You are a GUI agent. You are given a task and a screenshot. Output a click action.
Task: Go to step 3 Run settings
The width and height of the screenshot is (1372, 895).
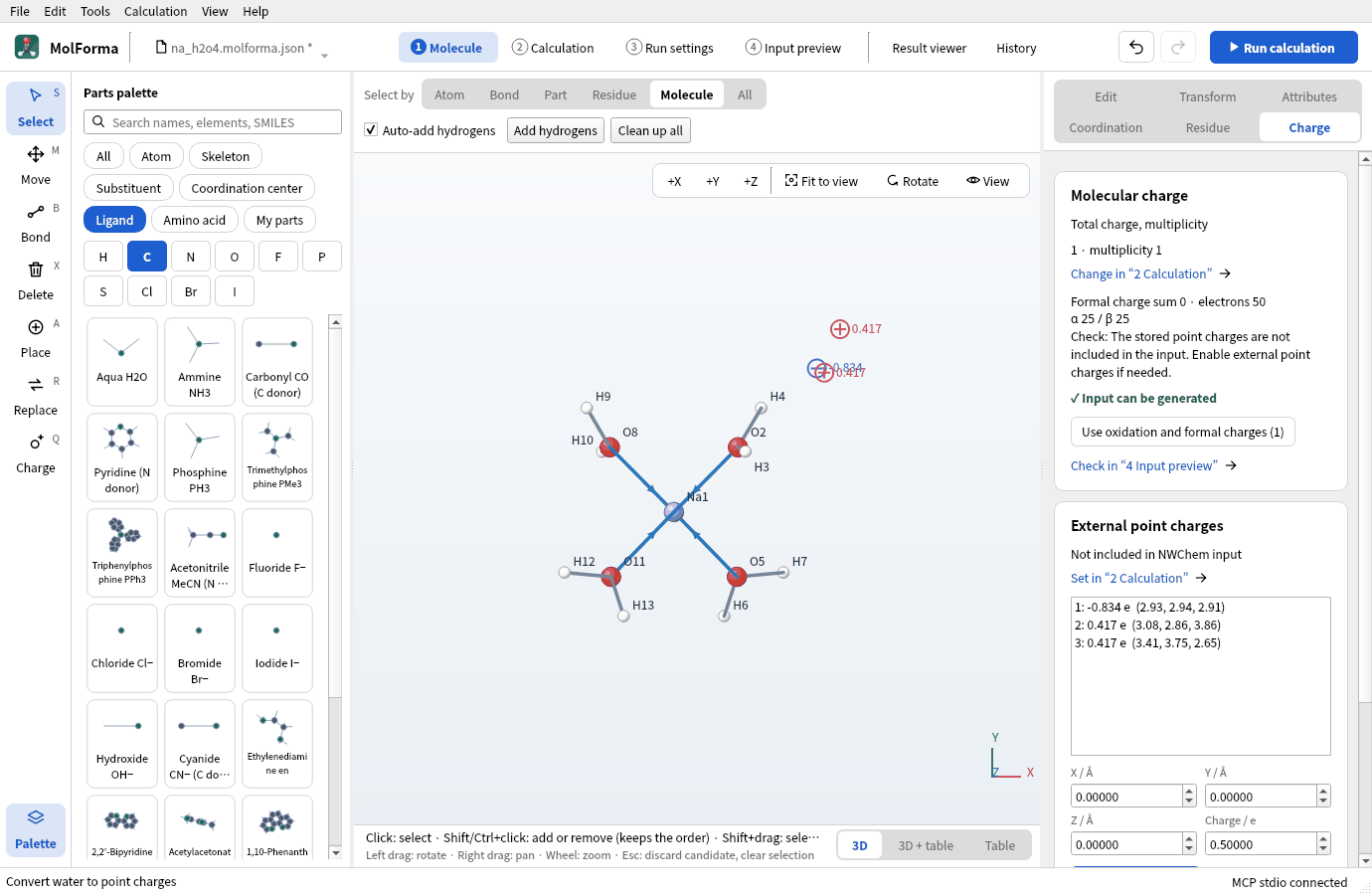670,48
